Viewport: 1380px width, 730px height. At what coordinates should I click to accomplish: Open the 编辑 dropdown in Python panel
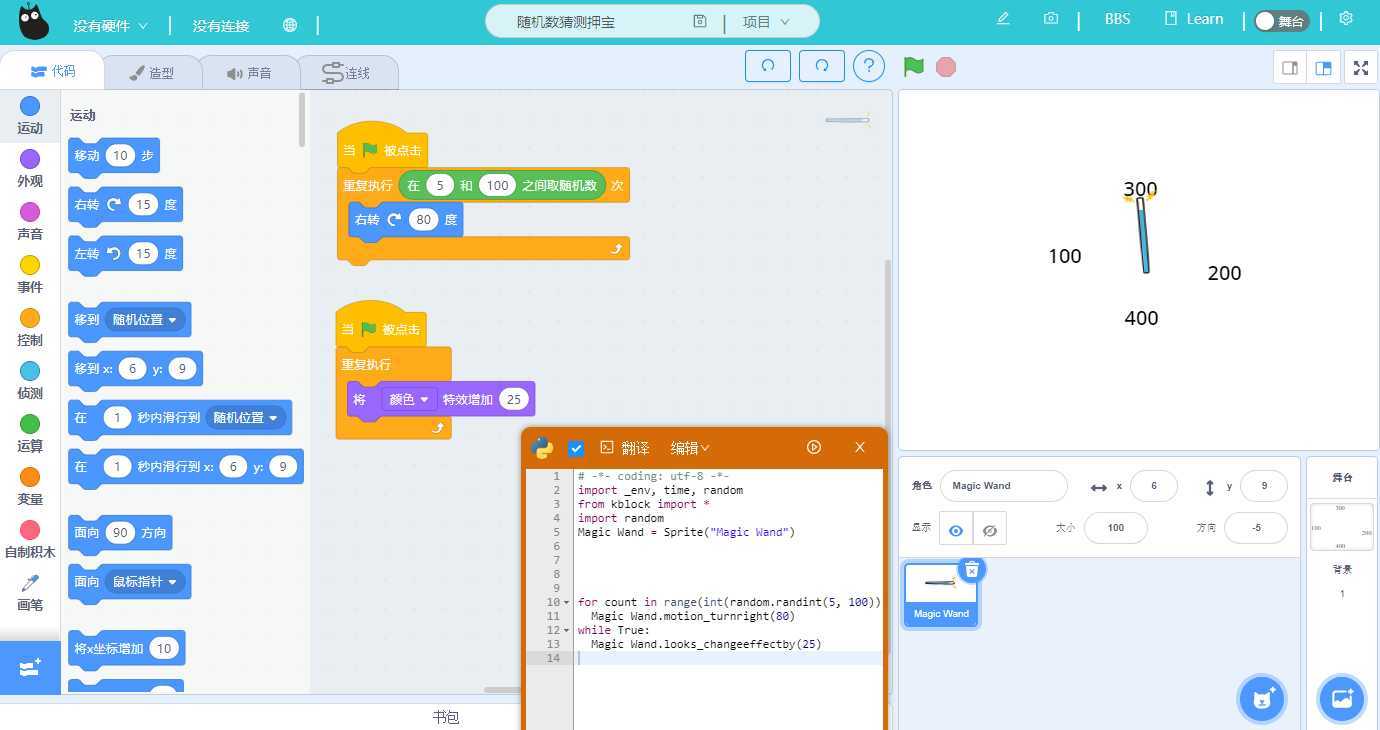689,448
